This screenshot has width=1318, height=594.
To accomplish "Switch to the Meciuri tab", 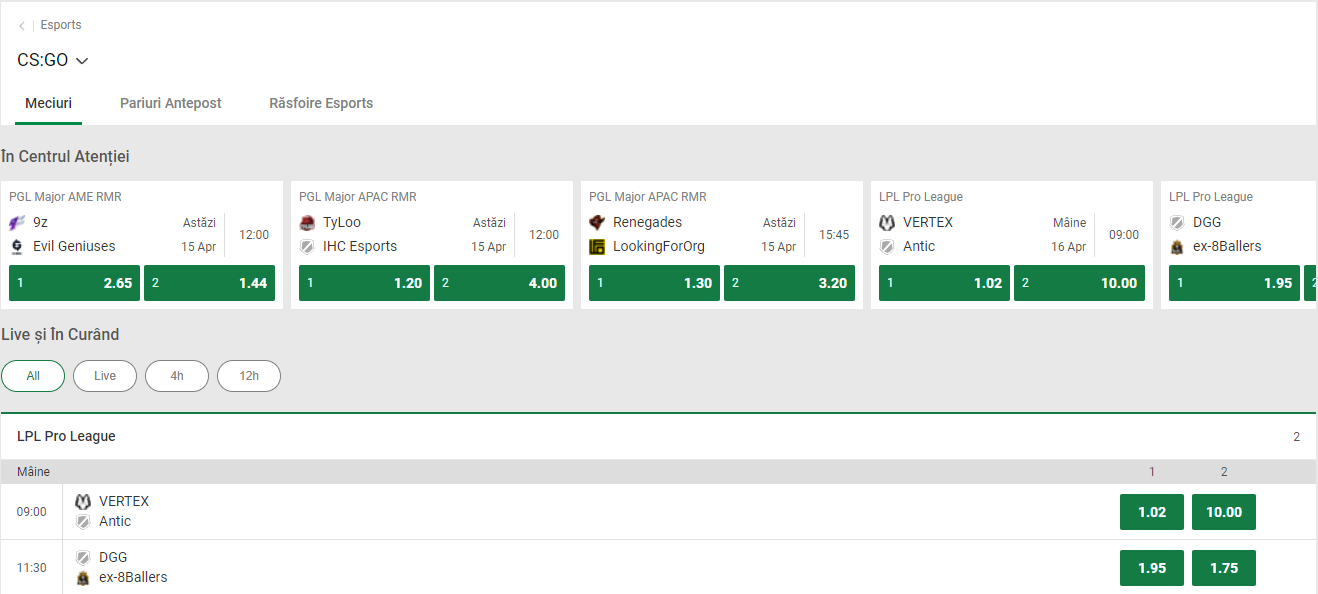I will coord(48,103).
